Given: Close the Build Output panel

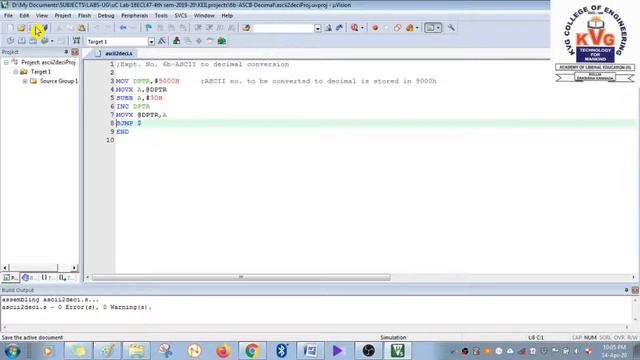Looking at the screenshot, I should pos(635,290).
